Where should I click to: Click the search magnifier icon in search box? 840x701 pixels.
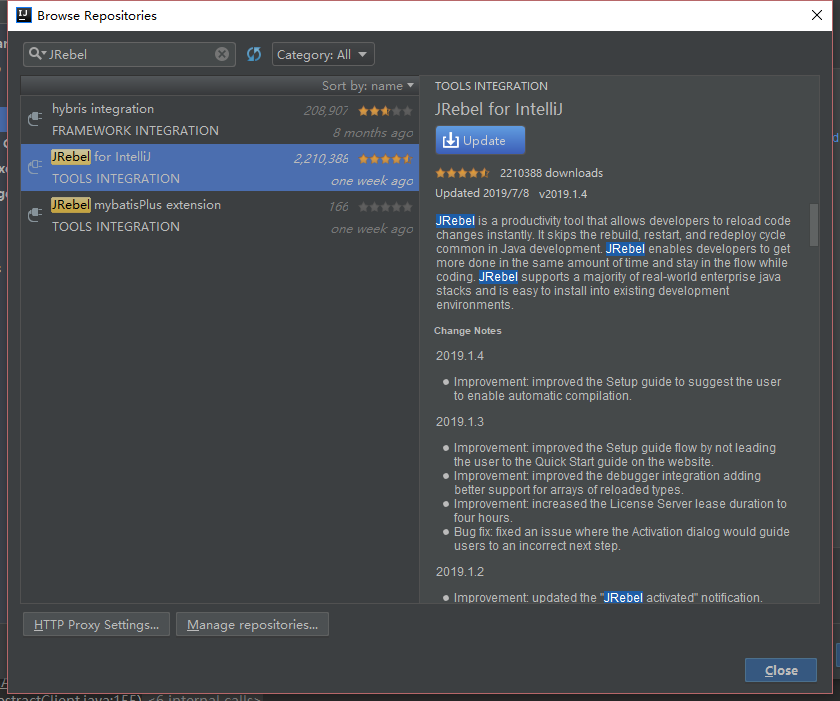click(x=34, y=54)
